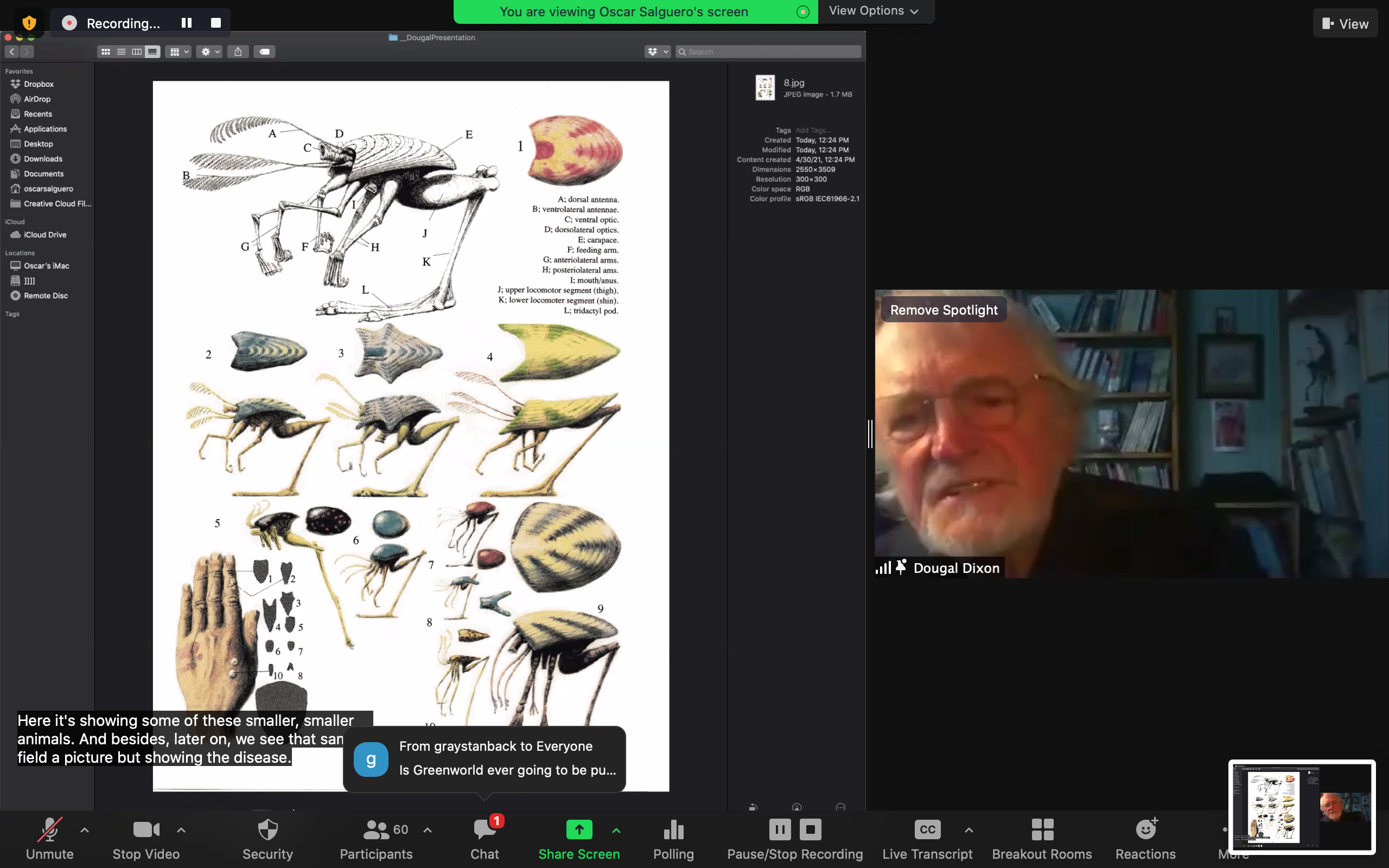
Task: Open Zoom Polling
Action: point(673,839)
